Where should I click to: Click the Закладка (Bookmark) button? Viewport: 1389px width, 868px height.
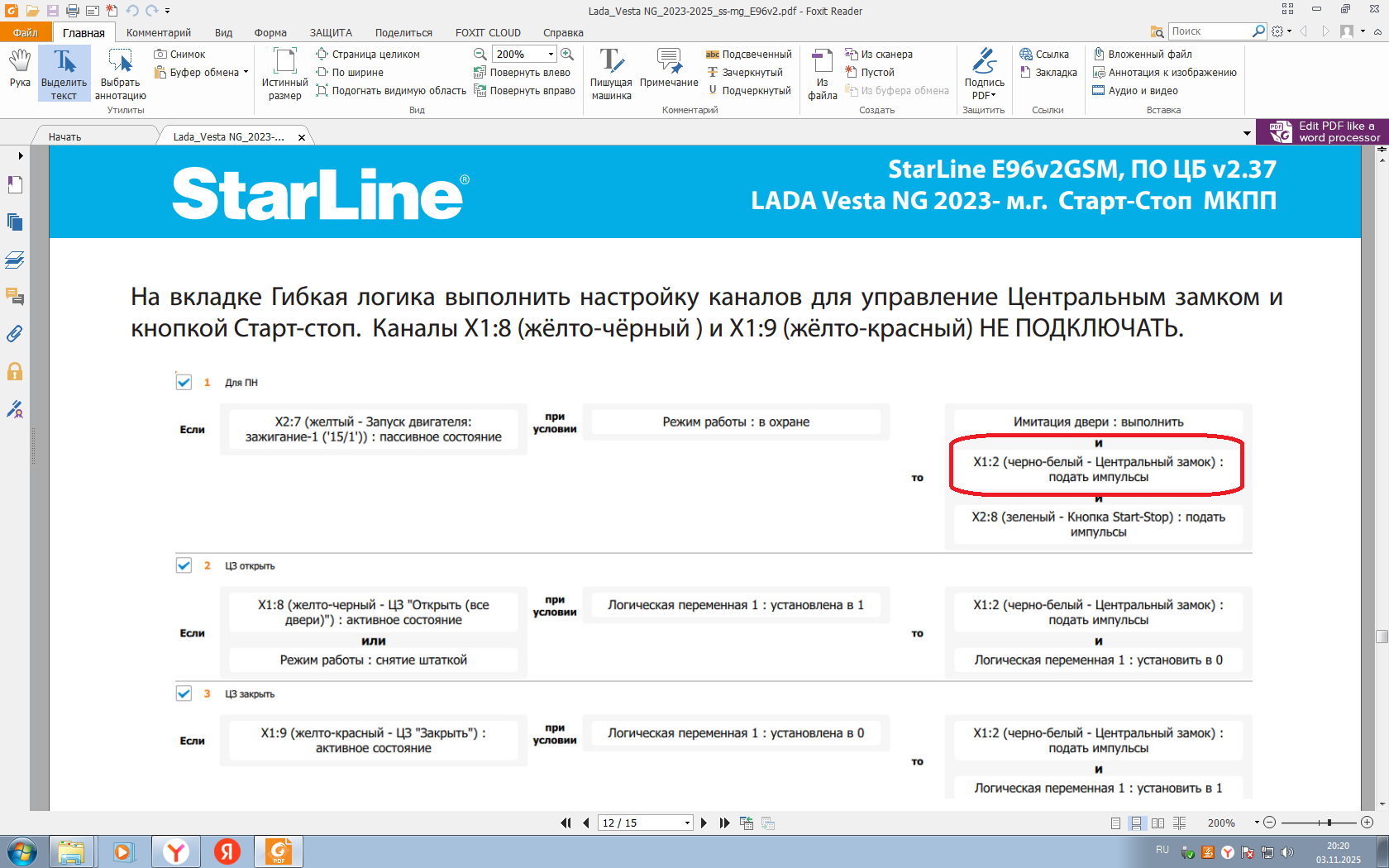(1048, 73)
